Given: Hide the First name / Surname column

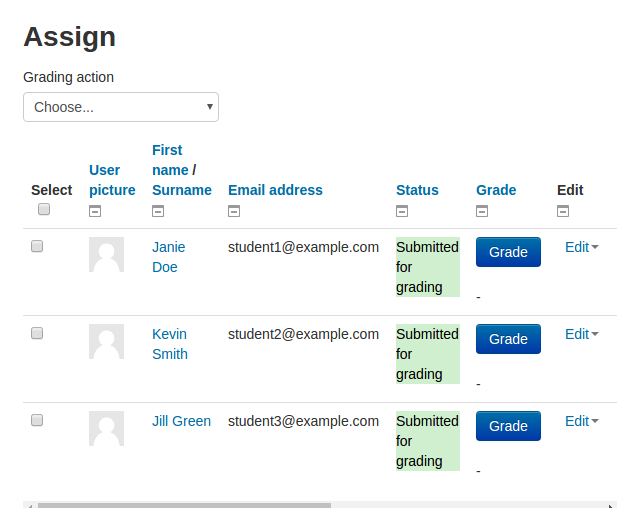Looking at the screenshot, I should tap(158, 211).
